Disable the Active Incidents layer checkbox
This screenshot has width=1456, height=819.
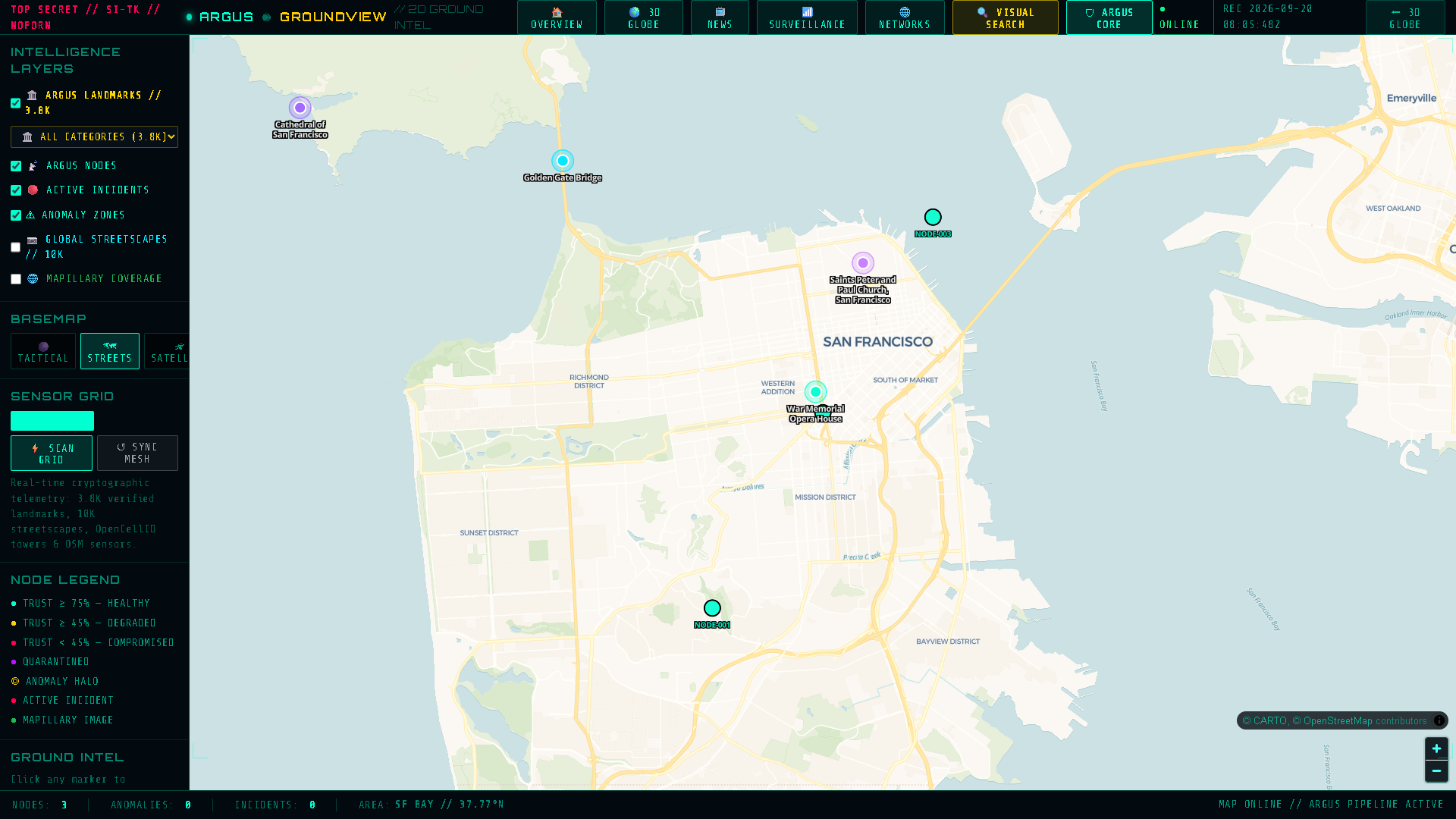tap(15, 190)
